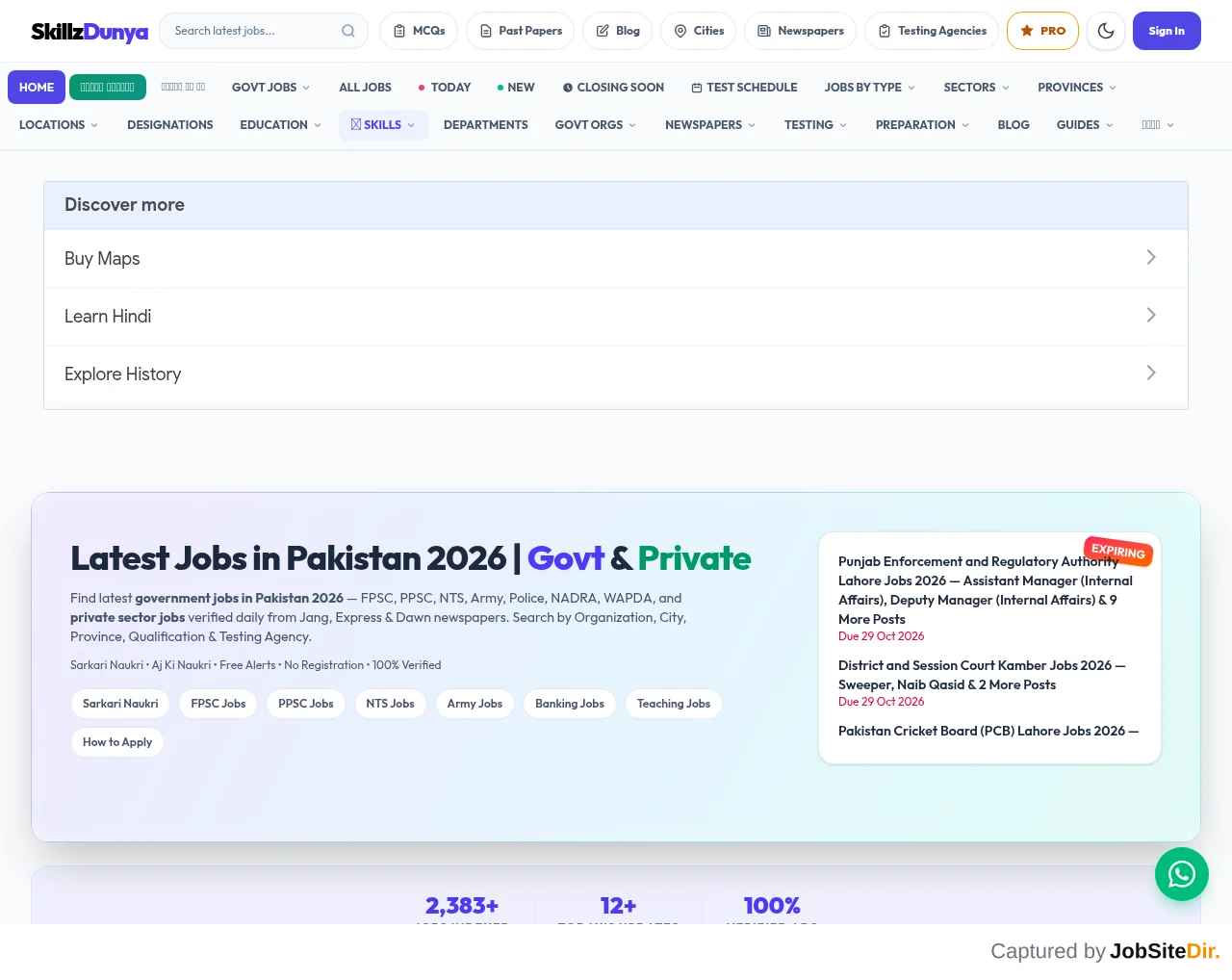
Task: Click the SkillzDunya logo
Action: click(90, 32)
